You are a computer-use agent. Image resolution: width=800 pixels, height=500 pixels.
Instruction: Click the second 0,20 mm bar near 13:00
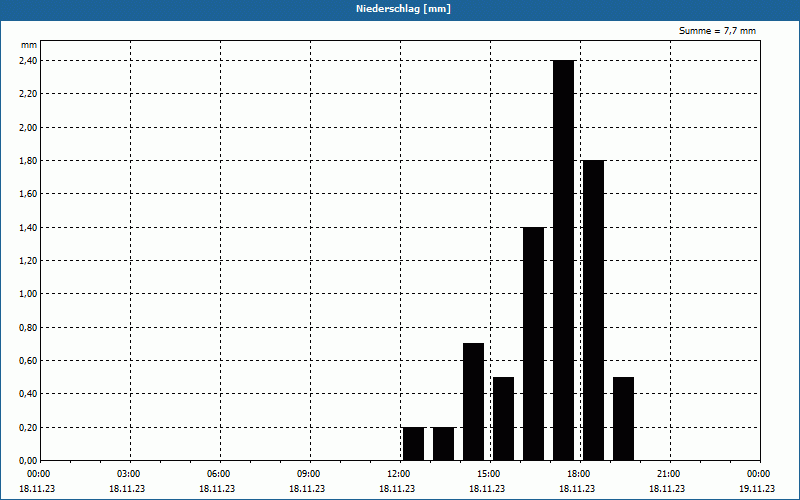[x=443, y=444]
